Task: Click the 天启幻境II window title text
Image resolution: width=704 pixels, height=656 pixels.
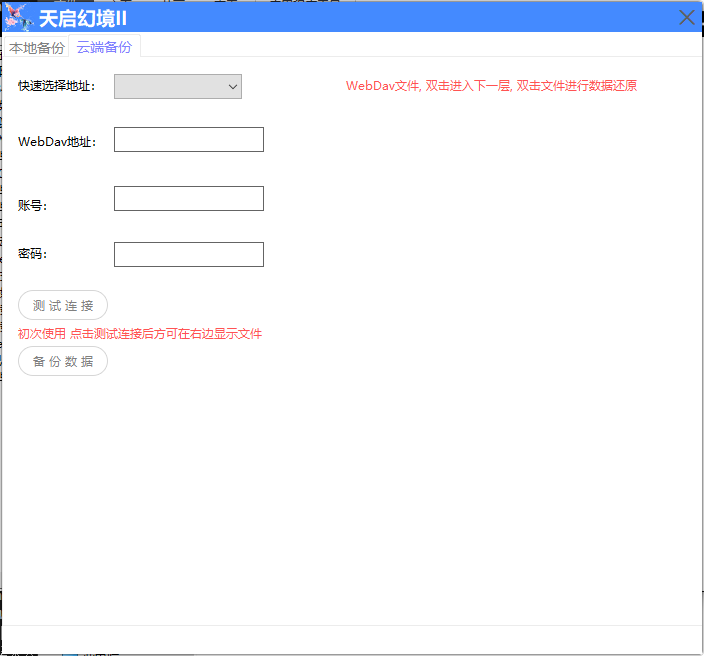Action: pyautogui.click(x=82, y=19)
